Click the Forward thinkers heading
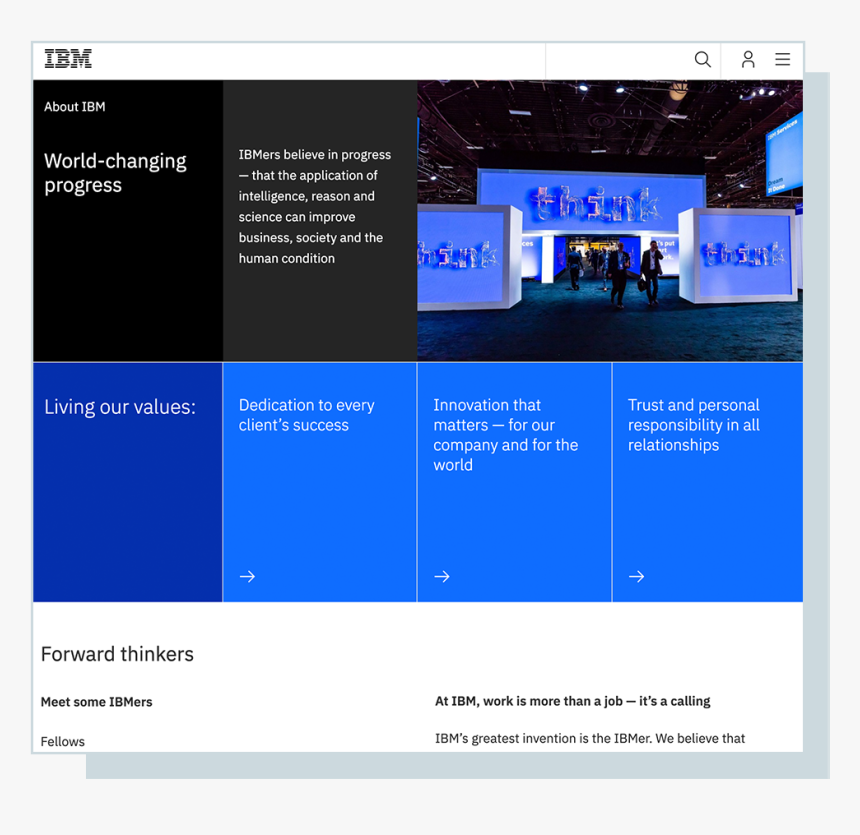Viewport: 860px width, 835px height. [x=117, y=655]
